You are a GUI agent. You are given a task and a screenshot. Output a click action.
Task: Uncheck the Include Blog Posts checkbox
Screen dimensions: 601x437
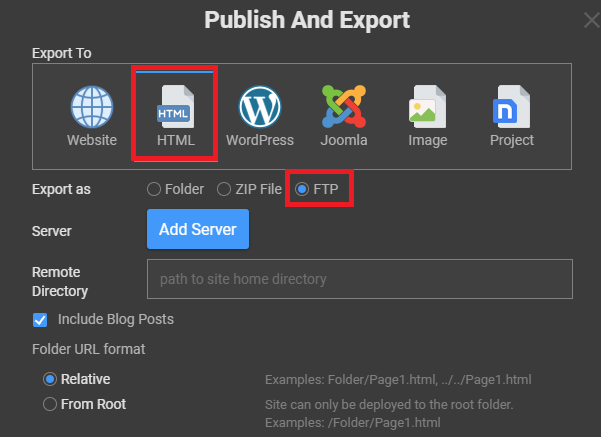[40, 320]
